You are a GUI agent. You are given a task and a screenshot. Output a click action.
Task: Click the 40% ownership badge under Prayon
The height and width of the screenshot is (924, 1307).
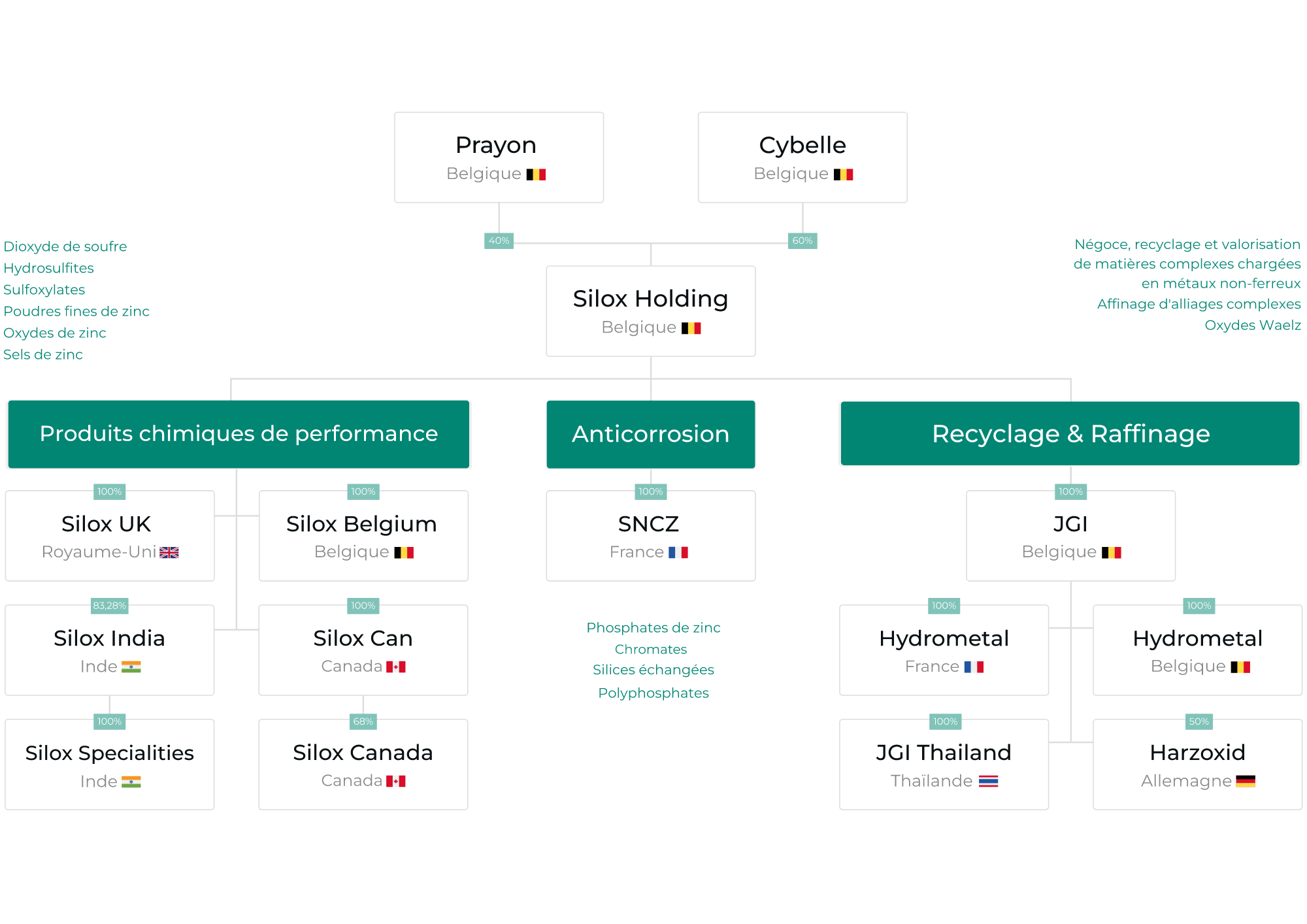tap(499, 240)
